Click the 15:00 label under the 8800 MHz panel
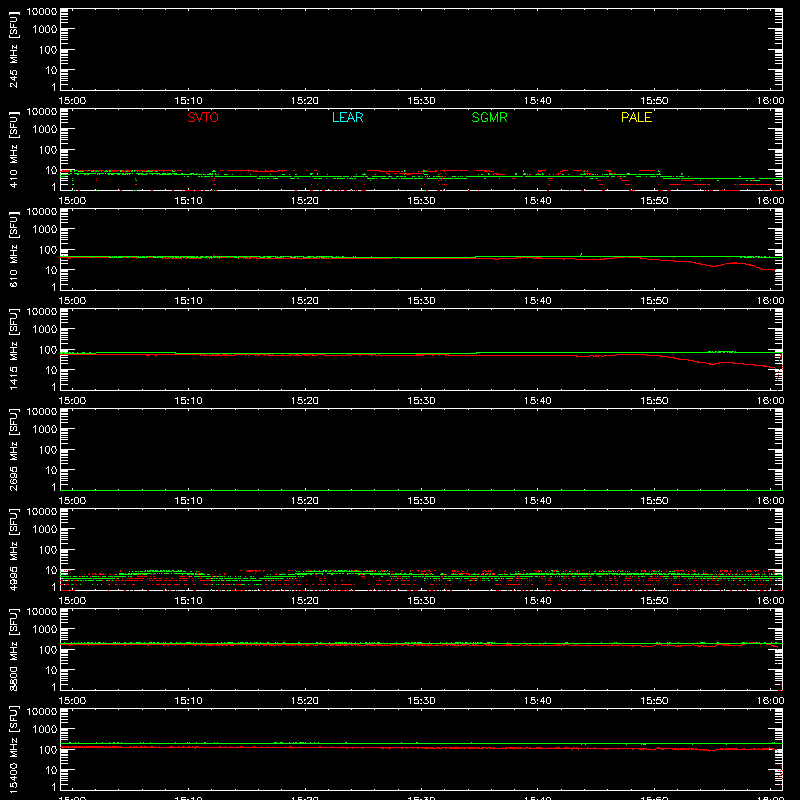The height and width of the screenshot is (800, 800). pos(72,701)
